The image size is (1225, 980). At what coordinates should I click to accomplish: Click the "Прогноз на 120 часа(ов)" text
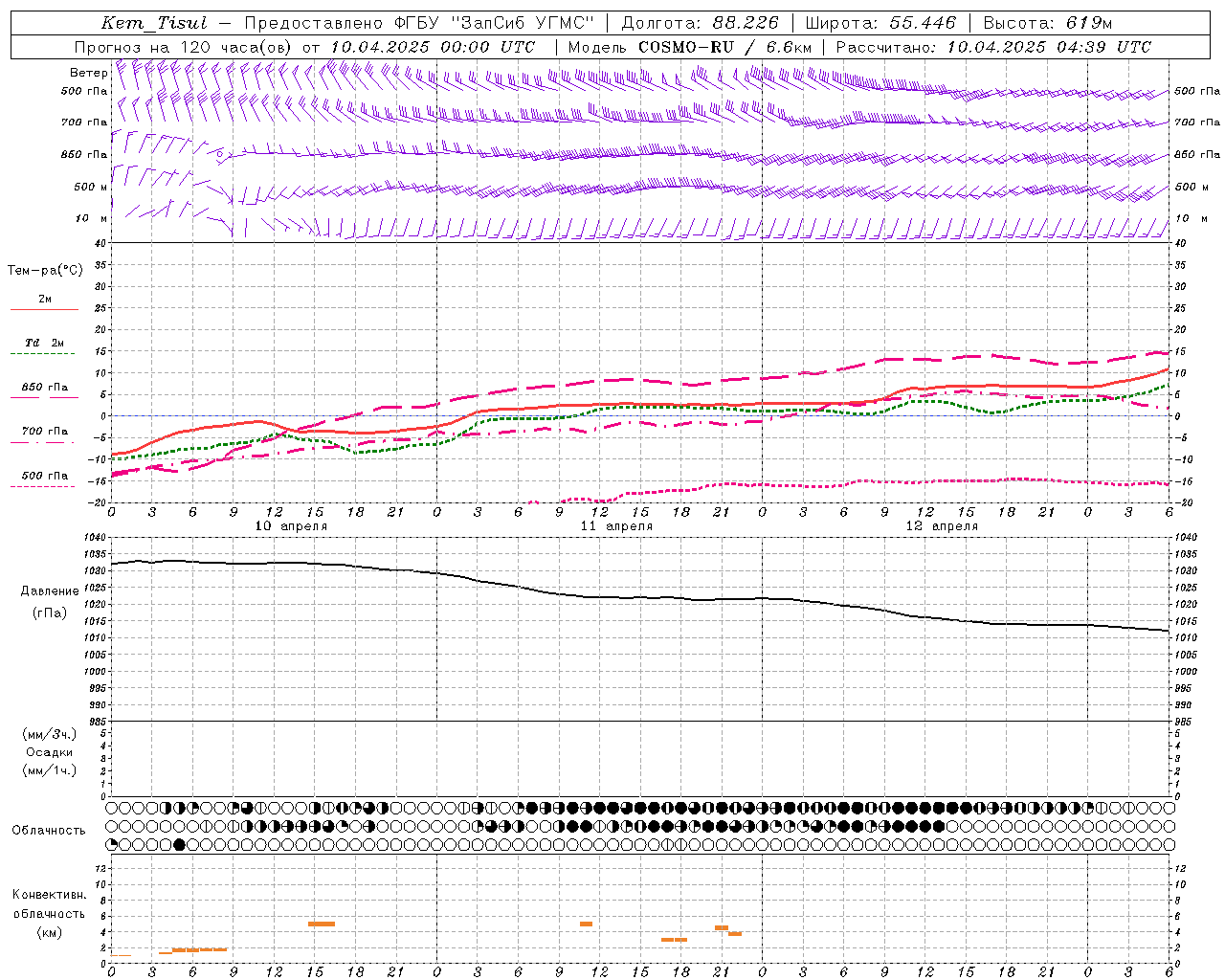184,47
